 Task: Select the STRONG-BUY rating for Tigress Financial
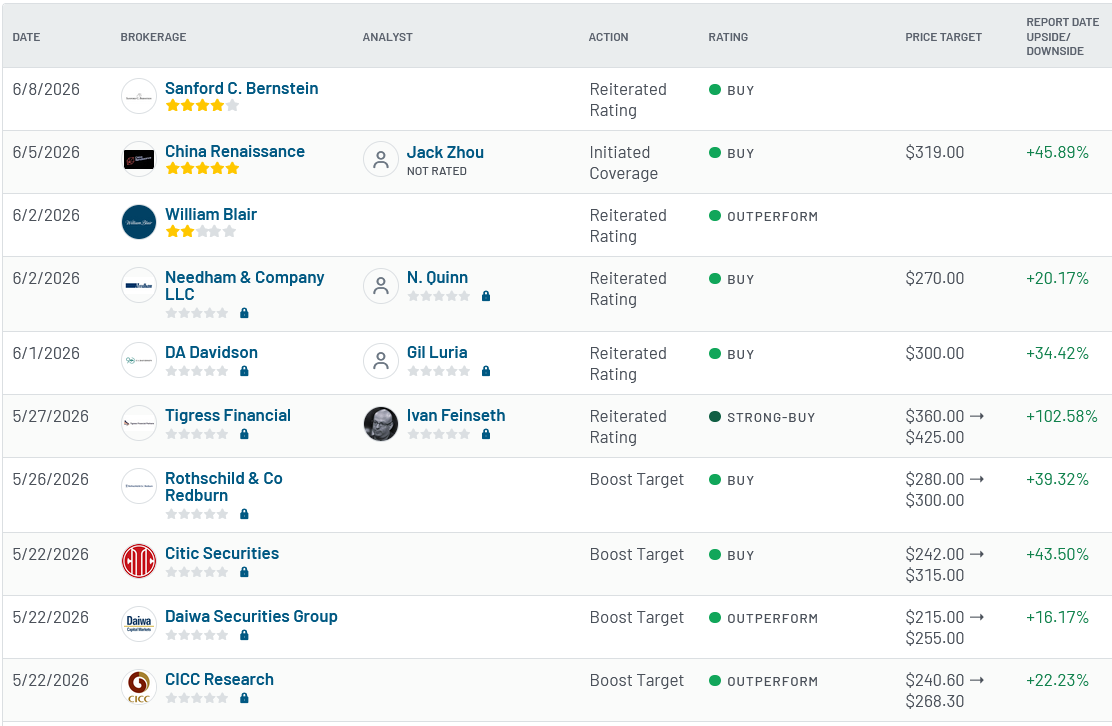pyautogui.click(x=762, y=418)
